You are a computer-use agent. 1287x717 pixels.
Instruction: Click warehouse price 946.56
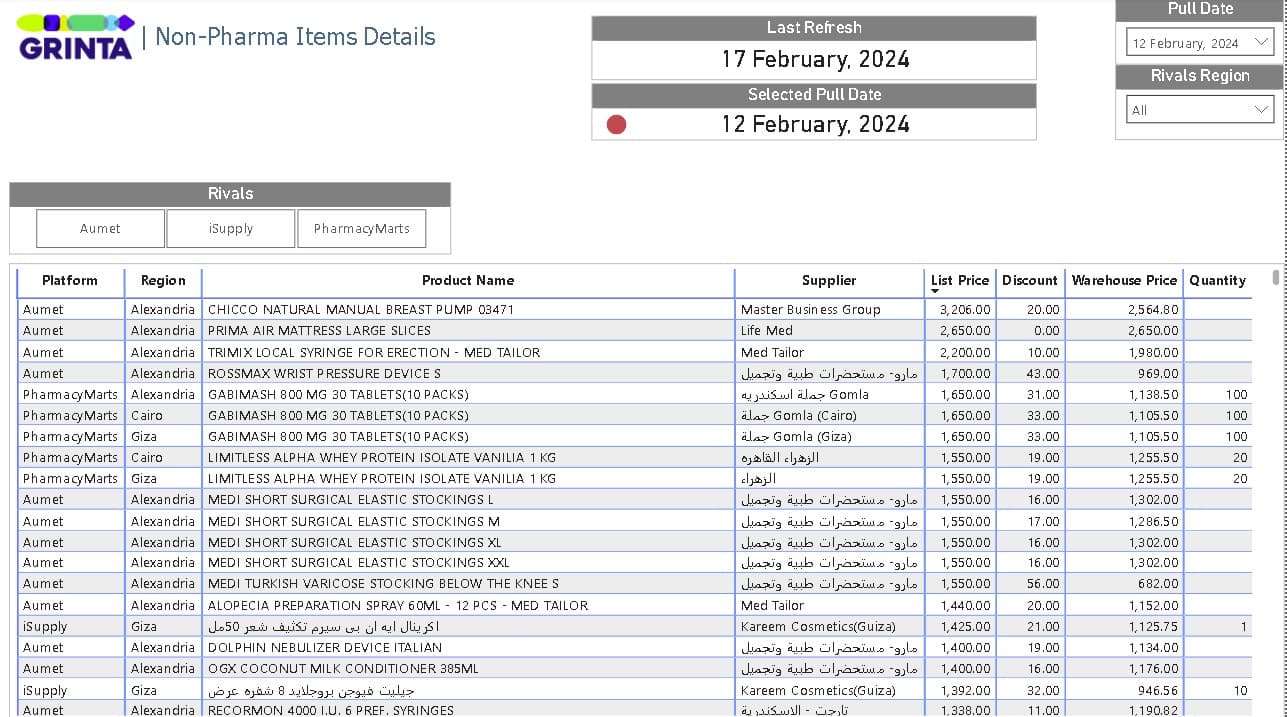pos(1158,691)
